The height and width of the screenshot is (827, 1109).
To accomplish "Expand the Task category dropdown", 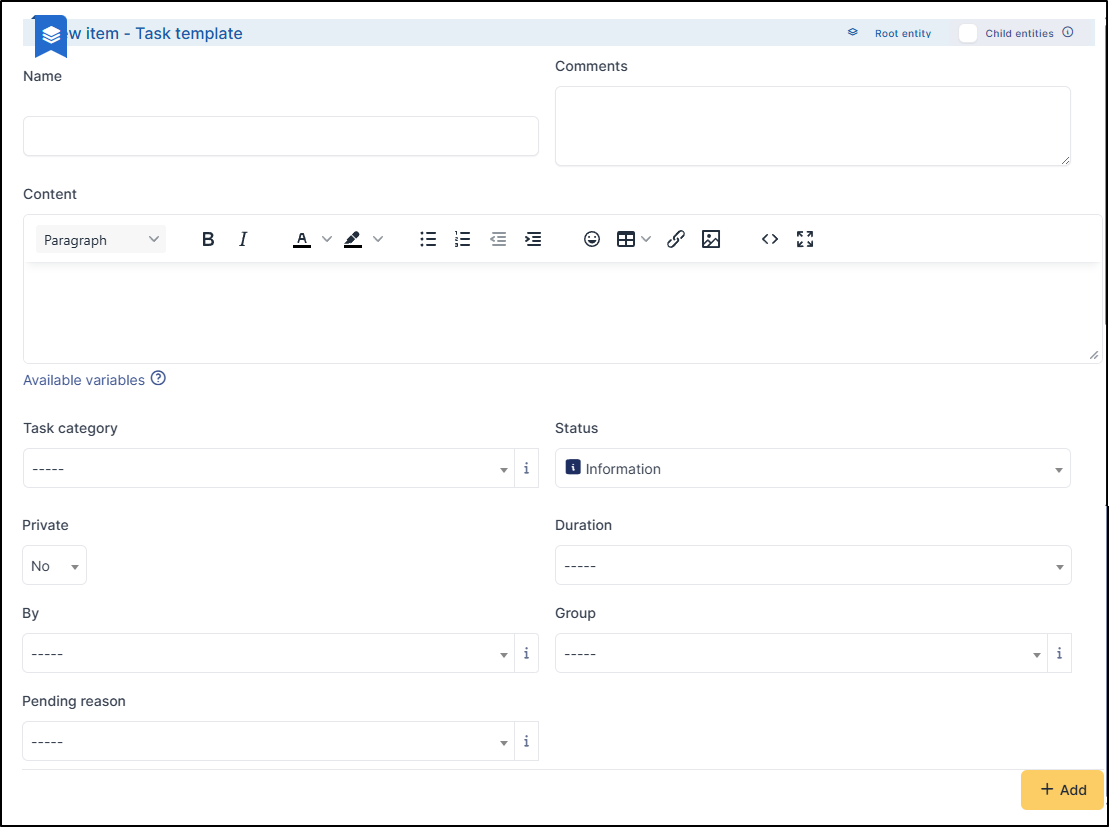I will [x=268, y=469].
